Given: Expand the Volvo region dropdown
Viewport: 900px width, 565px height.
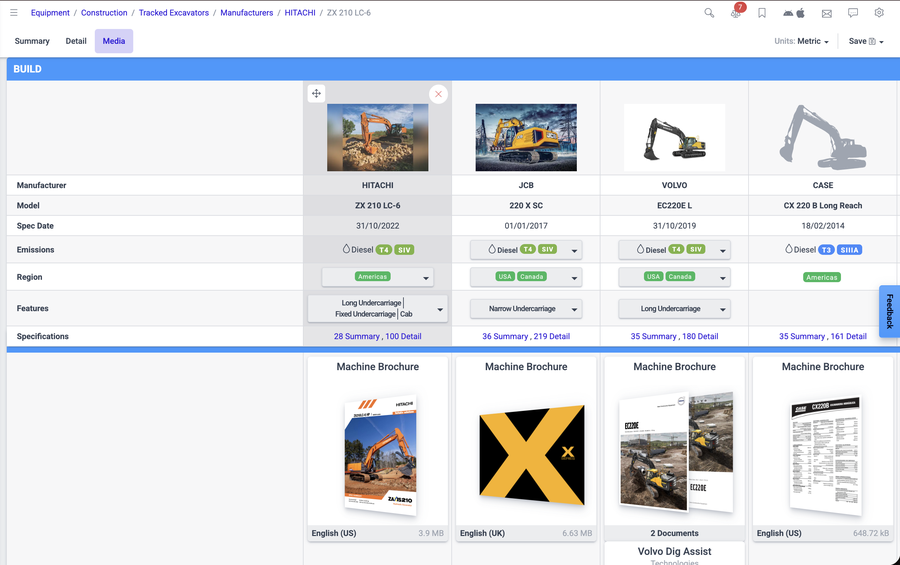Looking at the screenshot, I should point(674,277).
